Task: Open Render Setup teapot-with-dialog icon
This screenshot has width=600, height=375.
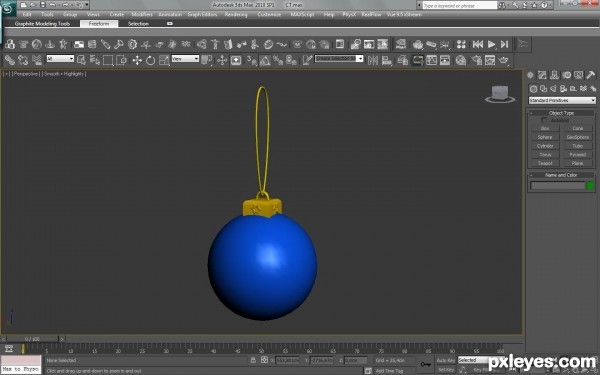Action: [x=476, y=60]
